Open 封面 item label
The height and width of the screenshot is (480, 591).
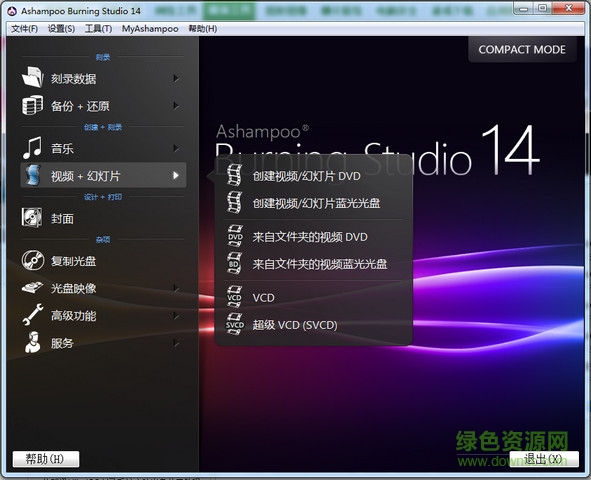(x=62, y=218)
